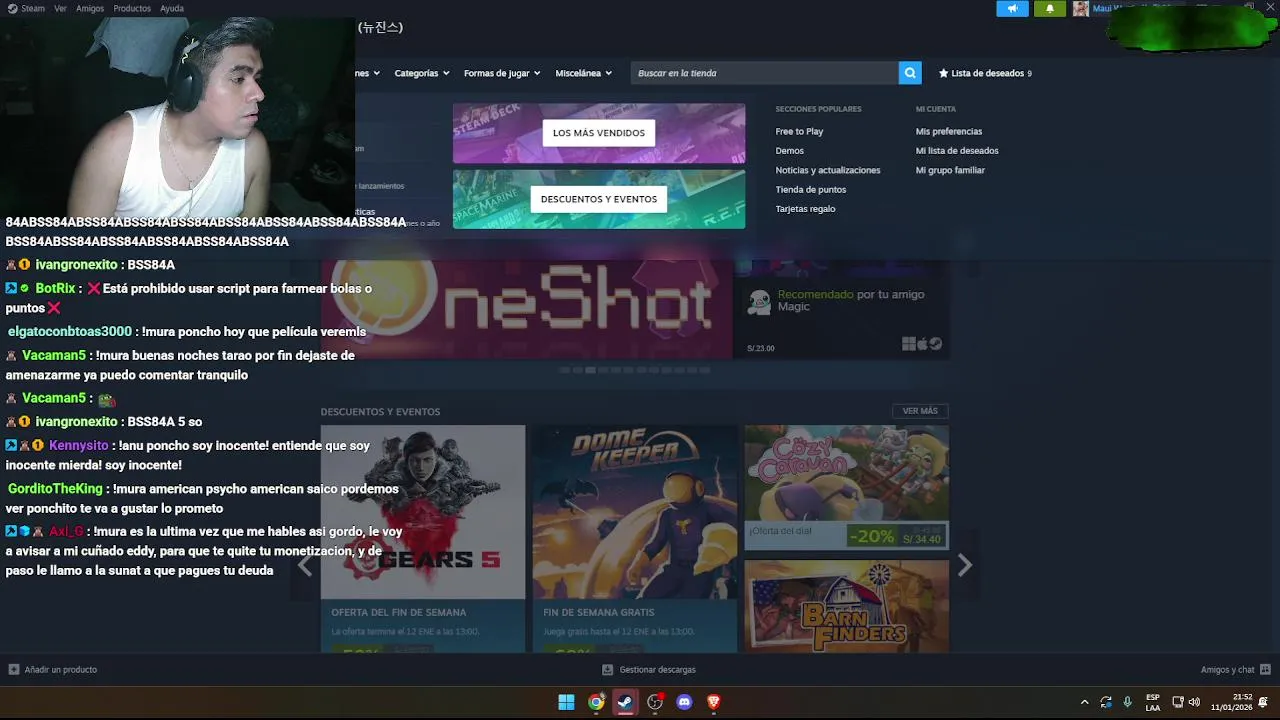Click the volume speaker tray icon
The width and height of the screenshot is (1280, 720).
pyautogui.click(x=1194, y=702)
